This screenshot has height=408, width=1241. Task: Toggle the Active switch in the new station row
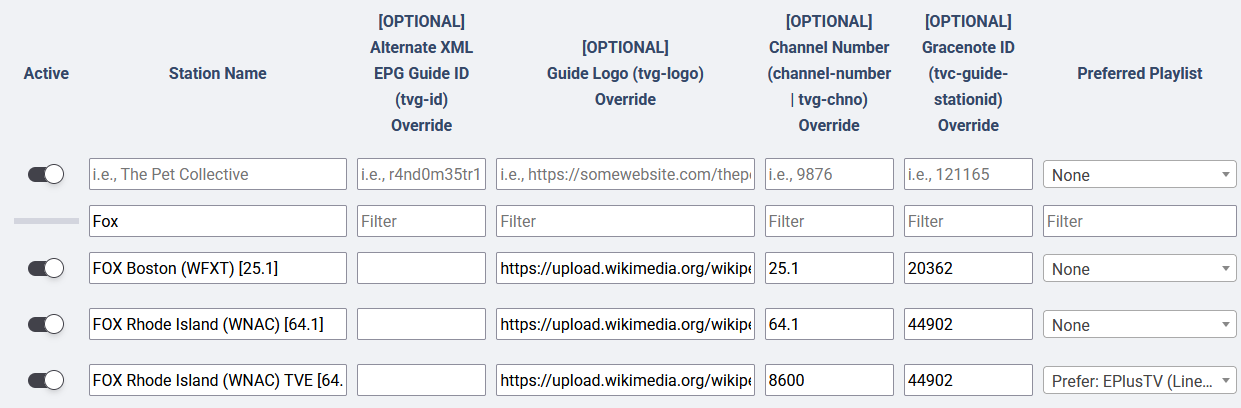(46, 174)
